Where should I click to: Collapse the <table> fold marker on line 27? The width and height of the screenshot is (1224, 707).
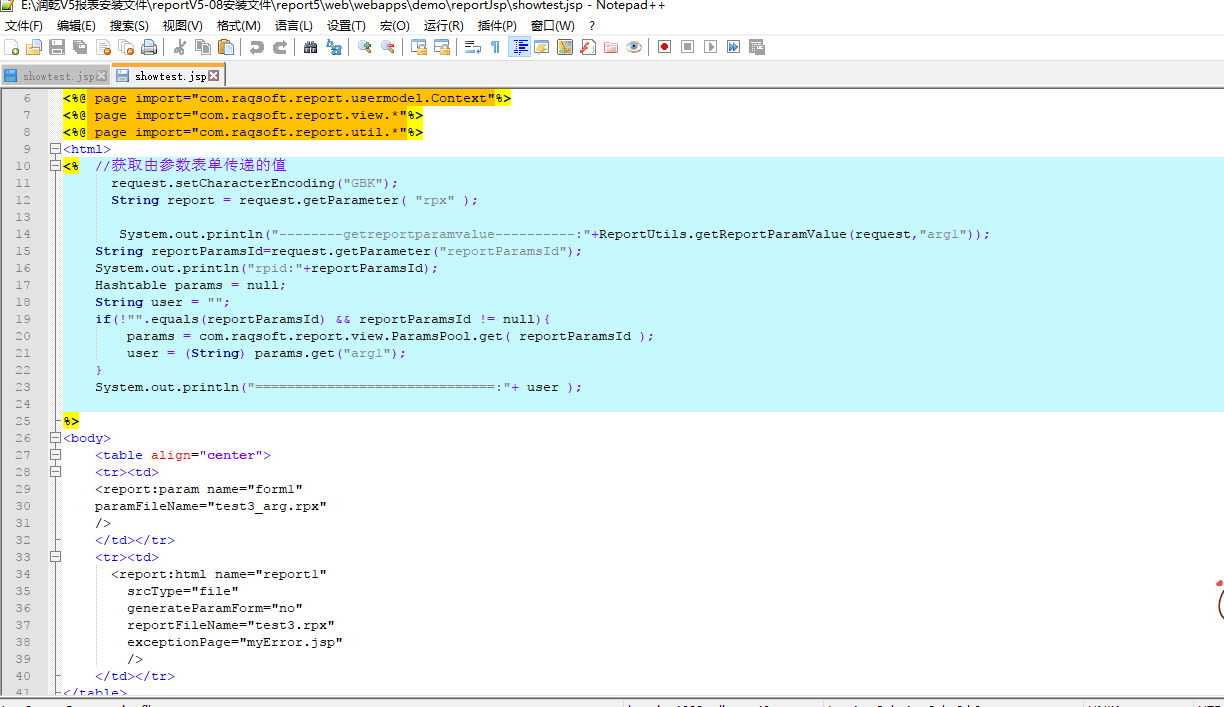pyautogui.click(x=56, y=455)
